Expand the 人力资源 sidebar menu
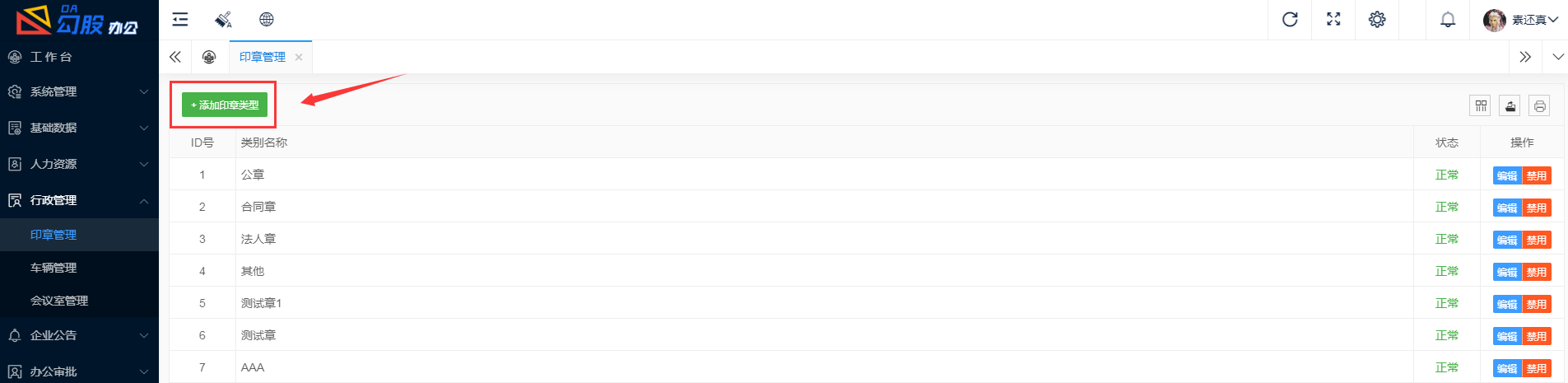This screenshot has width=1568, height=383. coord(79,164)
